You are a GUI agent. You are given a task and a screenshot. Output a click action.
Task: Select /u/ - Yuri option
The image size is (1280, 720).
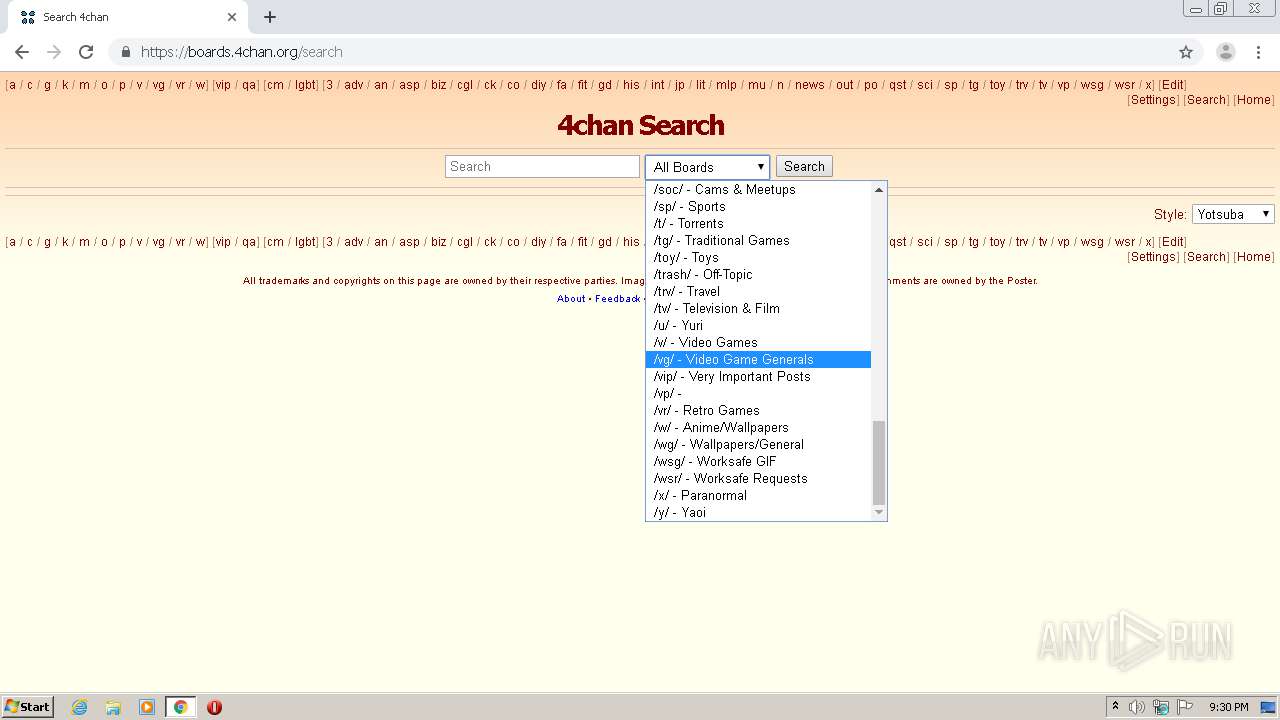coord(758,325)
